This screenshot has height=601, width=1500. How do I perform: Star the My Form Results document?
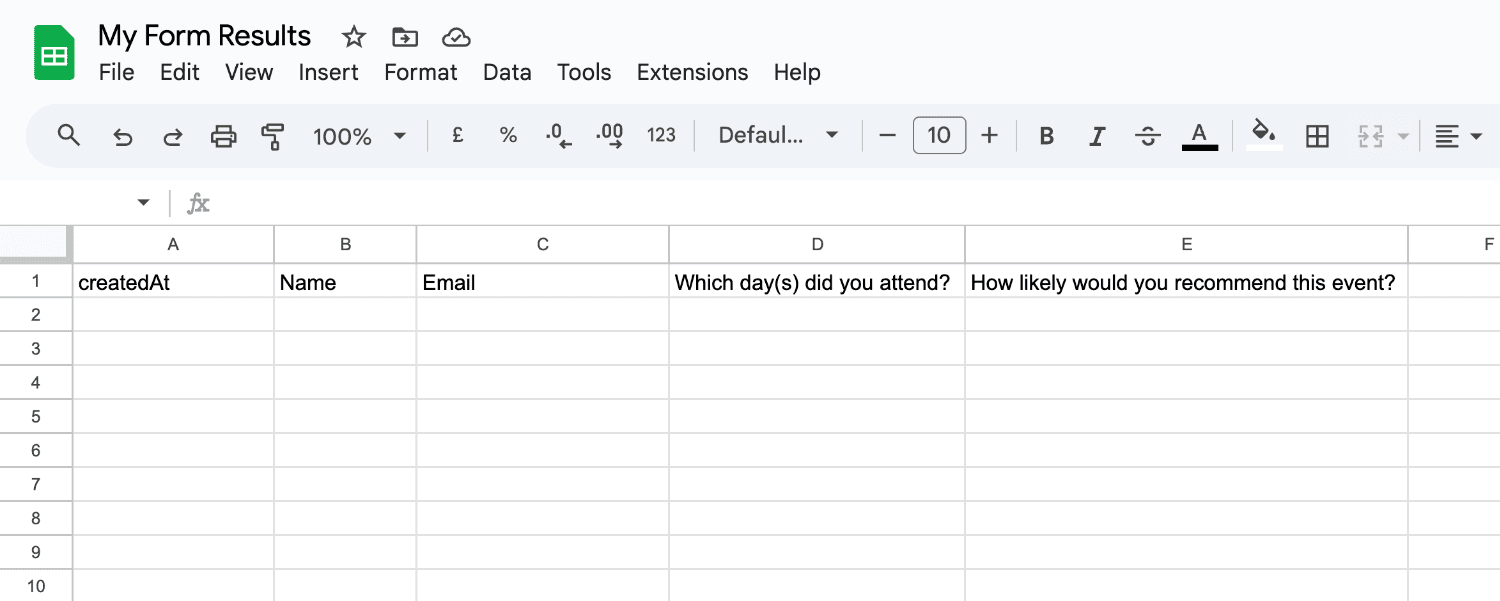click(354, 37)
